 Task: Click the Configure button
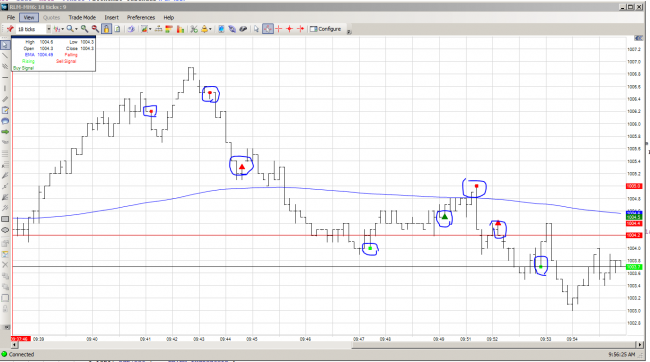tap(326, 29)
